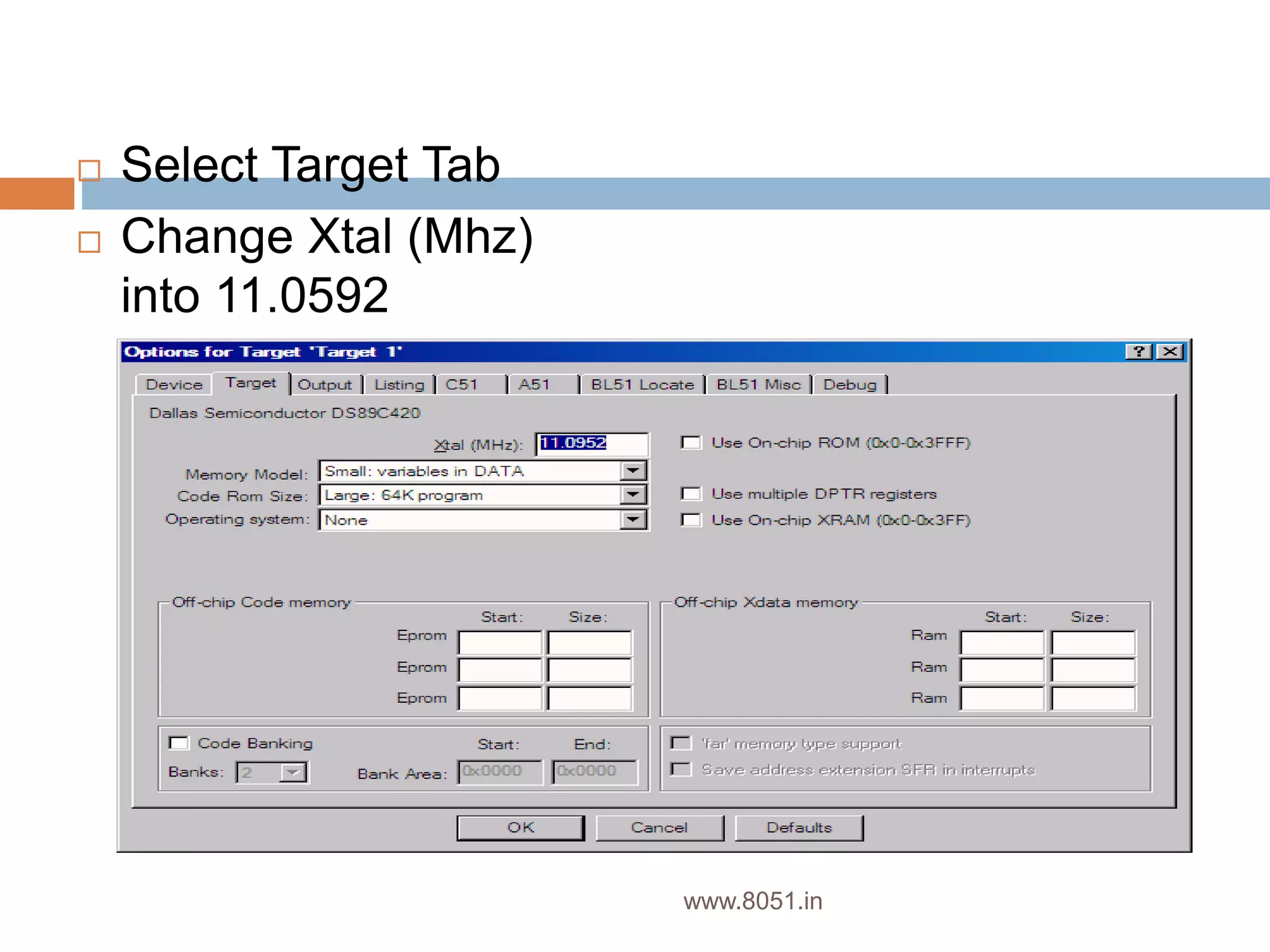The width and height of the screenshot is (1270, 952).
Task: Enable the Code Banking checkbox
Action: (x=179, y=743)
